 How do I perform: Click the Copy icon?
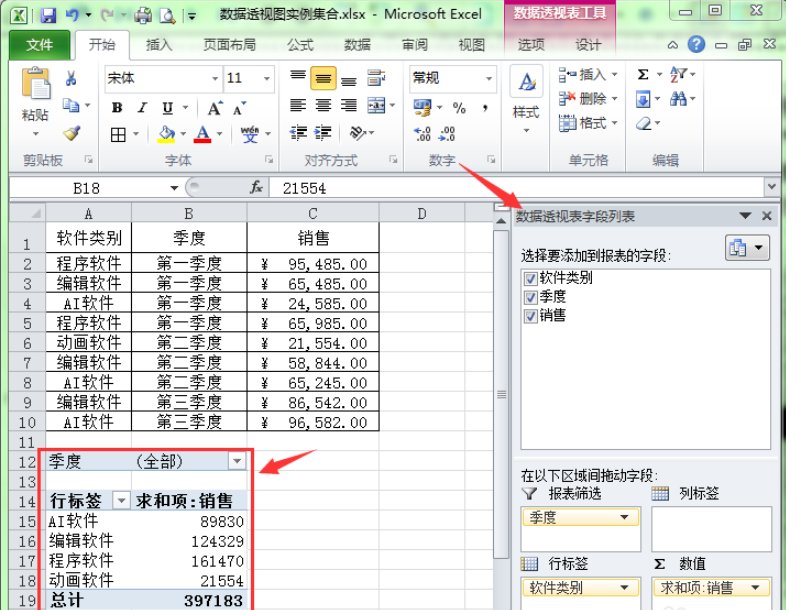click(x=71, y=105)
